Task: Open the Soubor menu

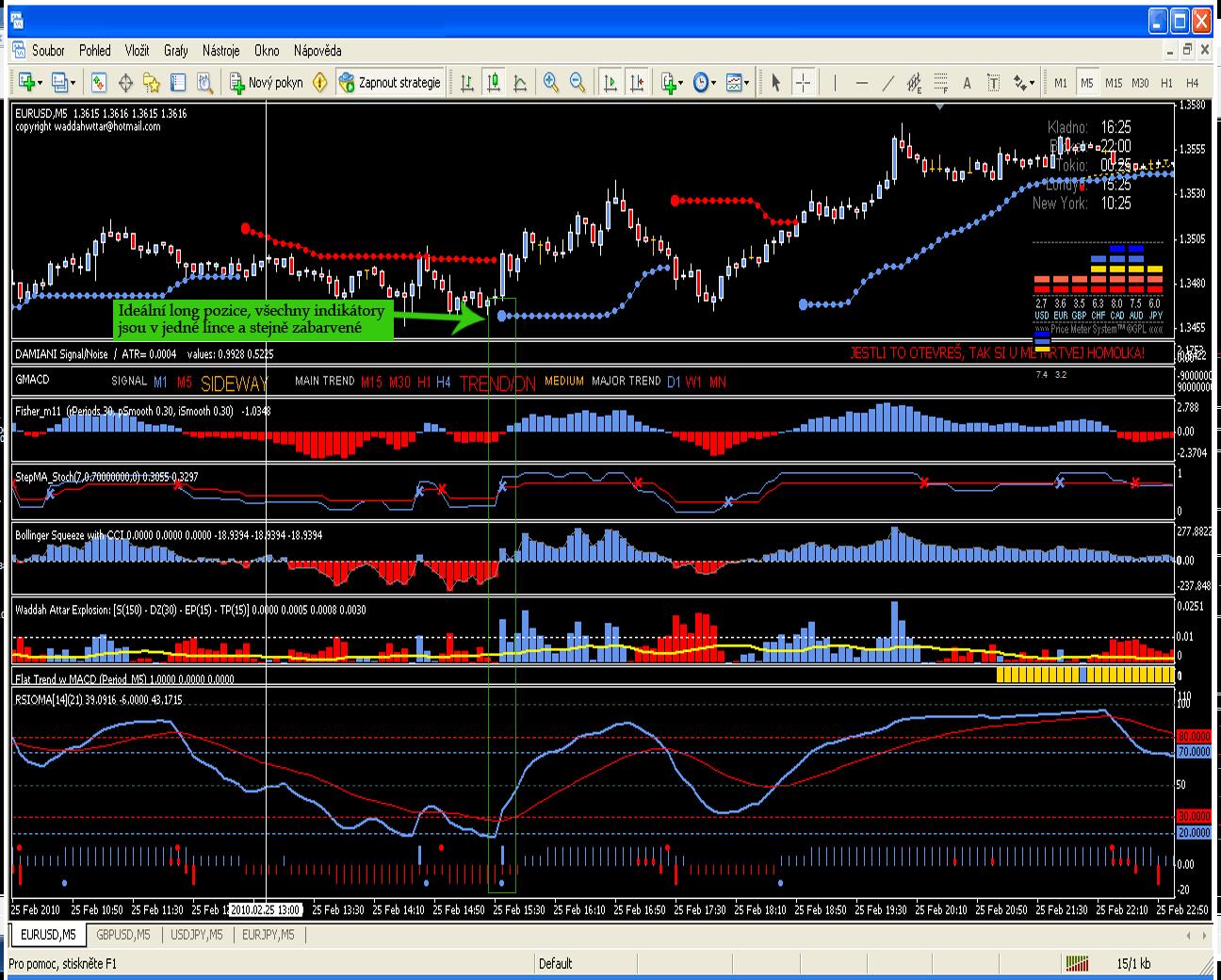Action: pyautogui.click(x=48, y=51)
